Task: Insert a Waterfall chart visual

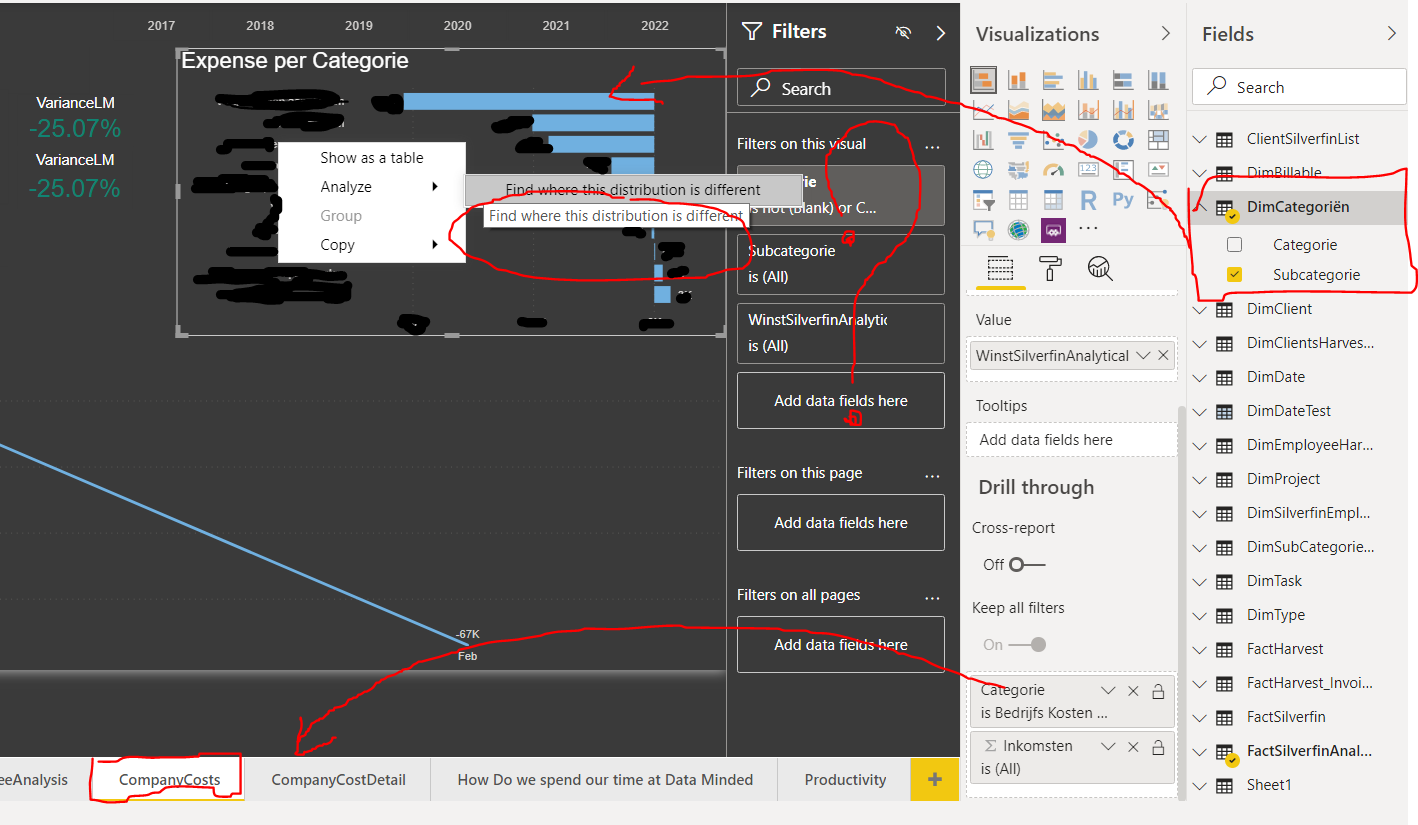Action: [983, 140]
